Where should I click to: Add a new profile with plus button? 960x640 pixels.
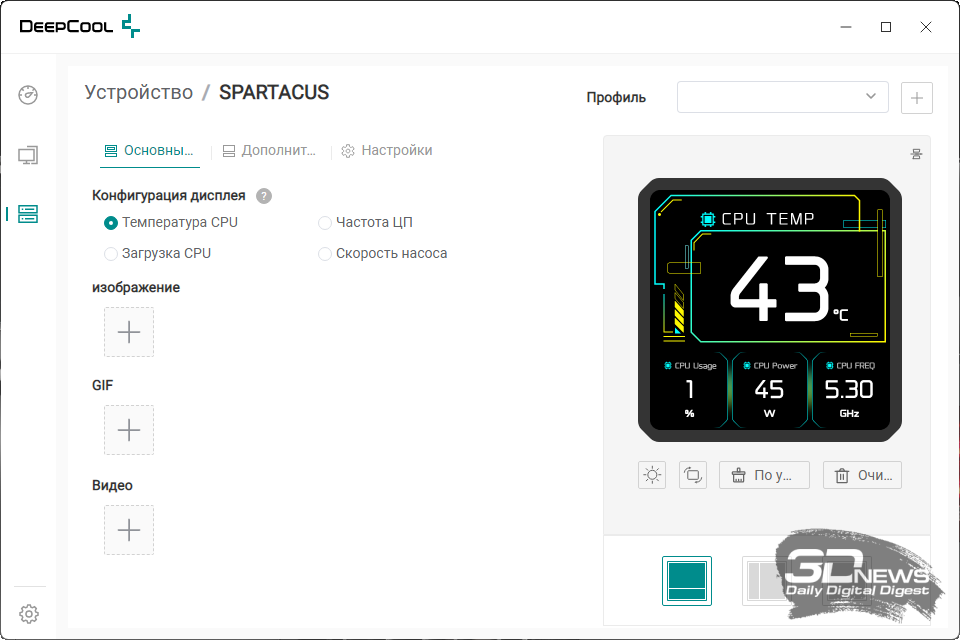tap(917, 98)
